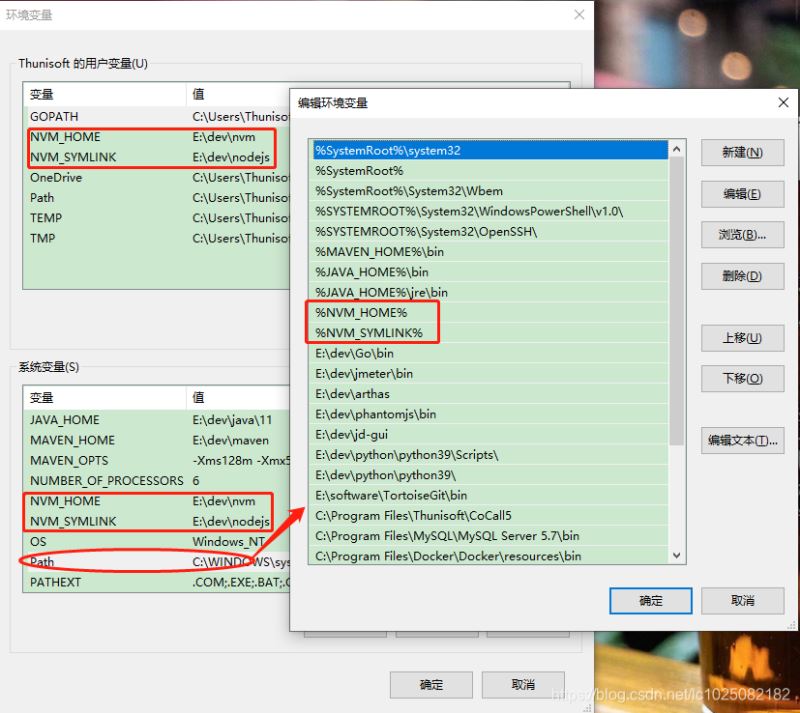Select the %JAVA_HOME%\bin entry
Viewport: 800px width, 713px height.
point(490,272)
